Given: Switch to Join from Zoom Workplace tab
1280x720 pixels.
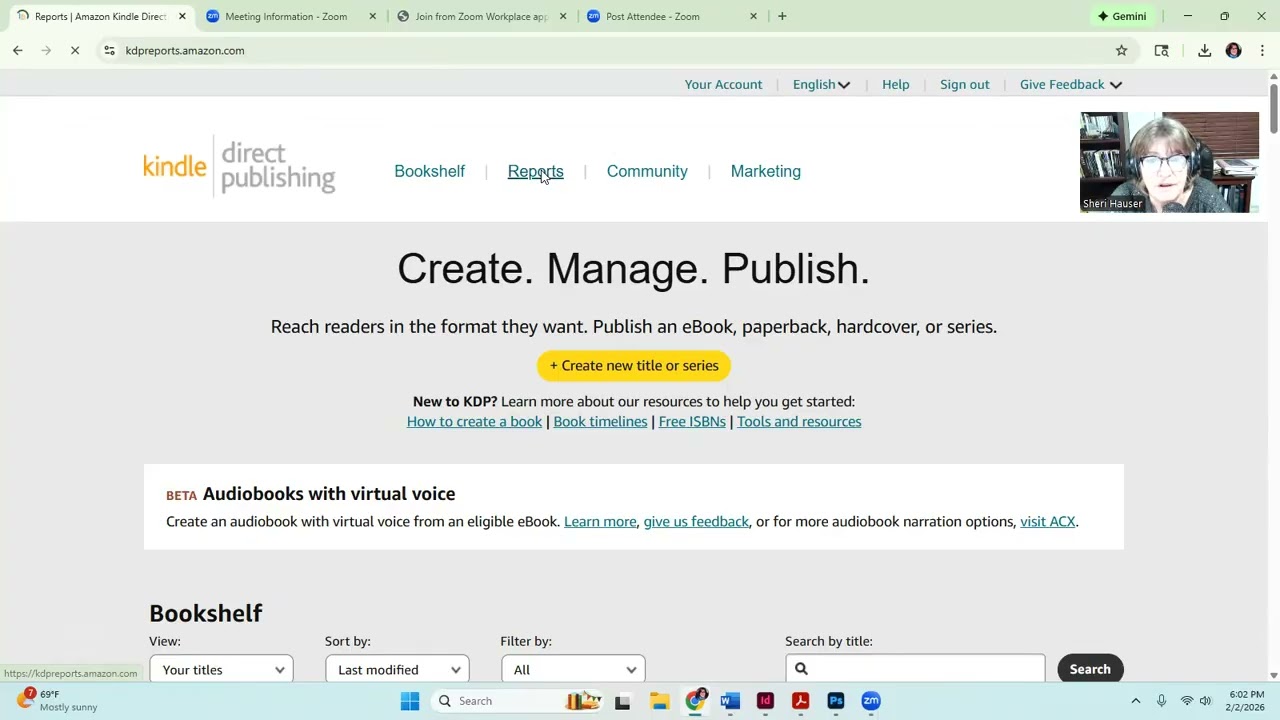Looking at the screenshot, I should click(x=480, y=16).
